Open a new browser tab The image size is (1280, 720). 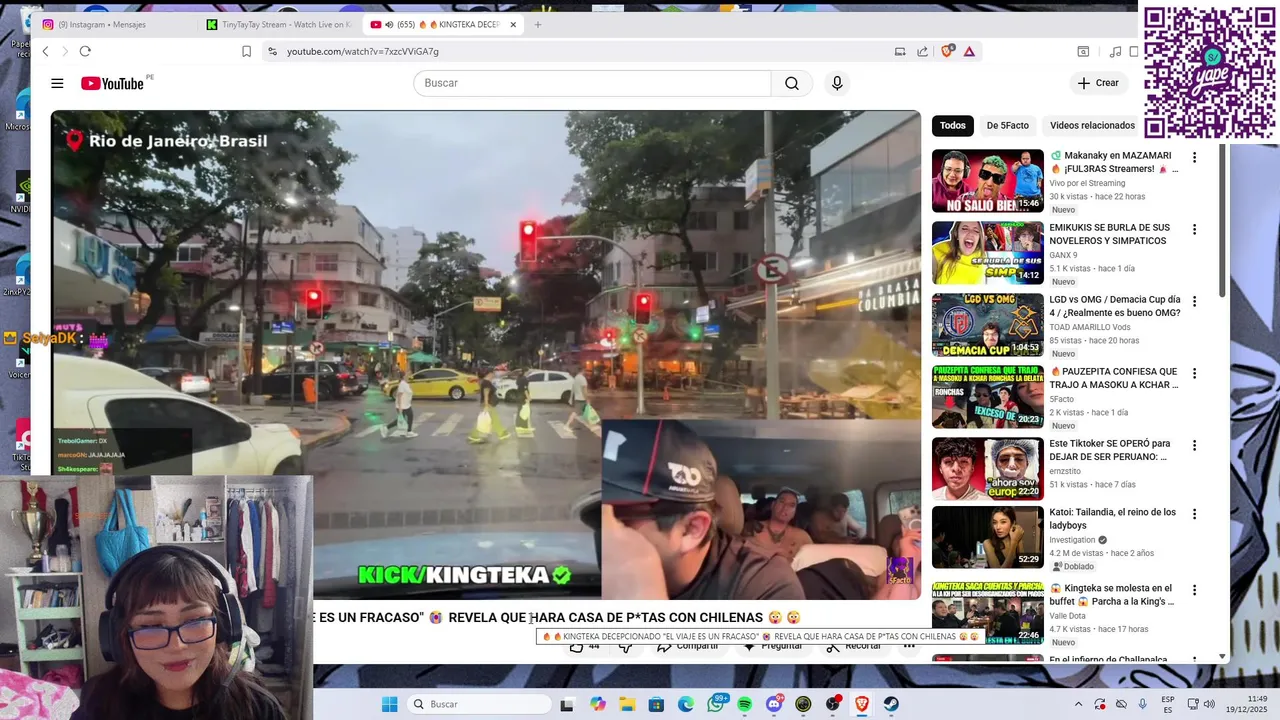(x=537, y=24)
